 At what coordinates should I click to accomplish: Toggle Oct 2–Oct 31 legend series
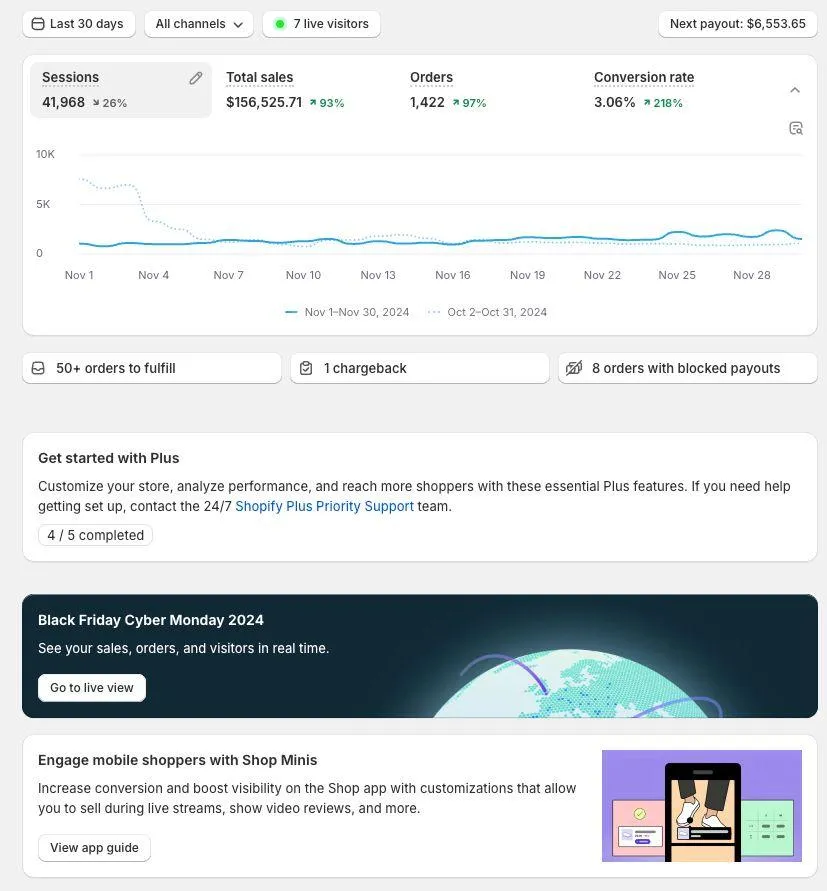tap(488, 312)
